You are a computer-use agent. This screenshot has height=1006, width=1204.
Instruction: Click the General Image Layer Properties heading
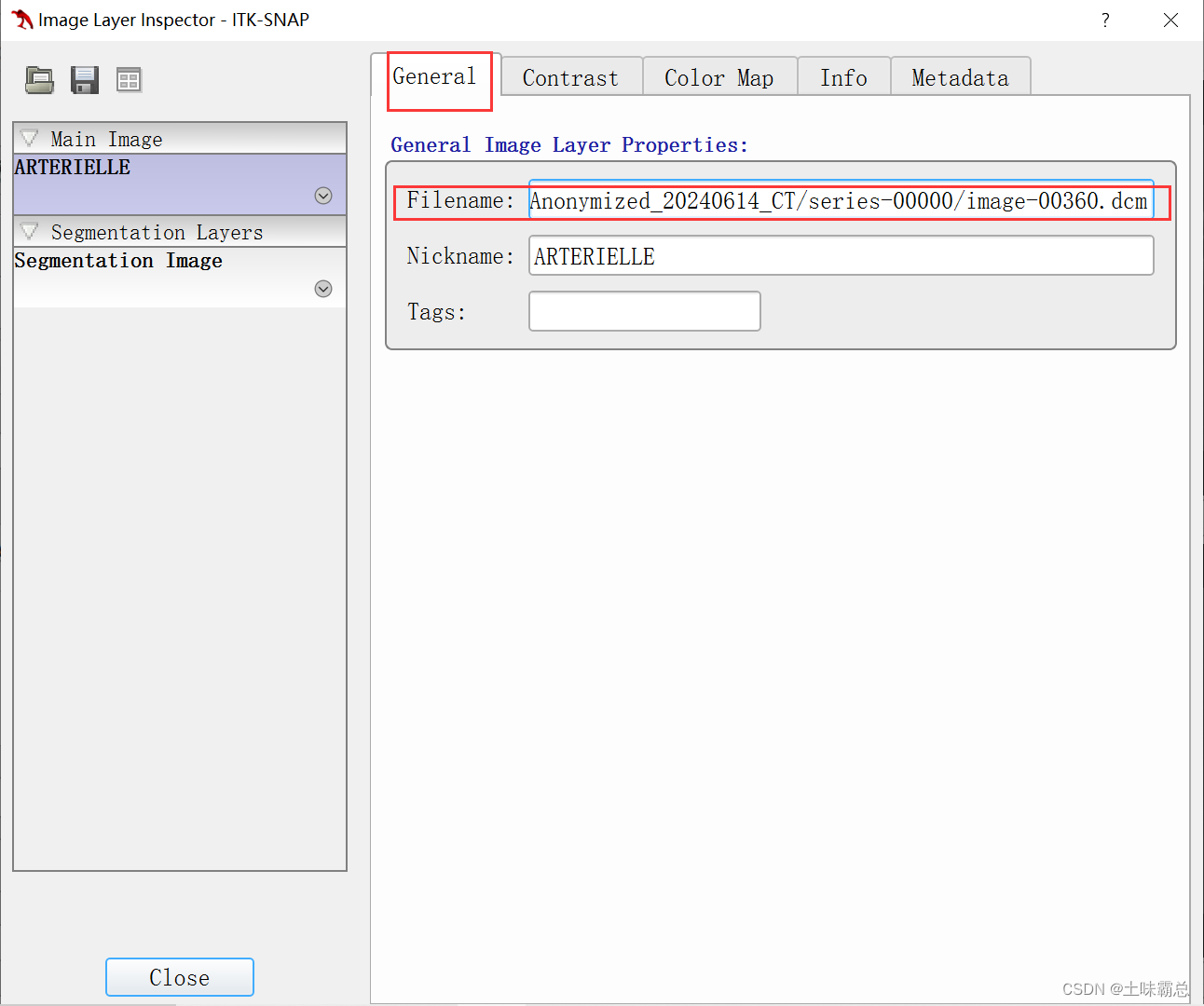point(569,145)
